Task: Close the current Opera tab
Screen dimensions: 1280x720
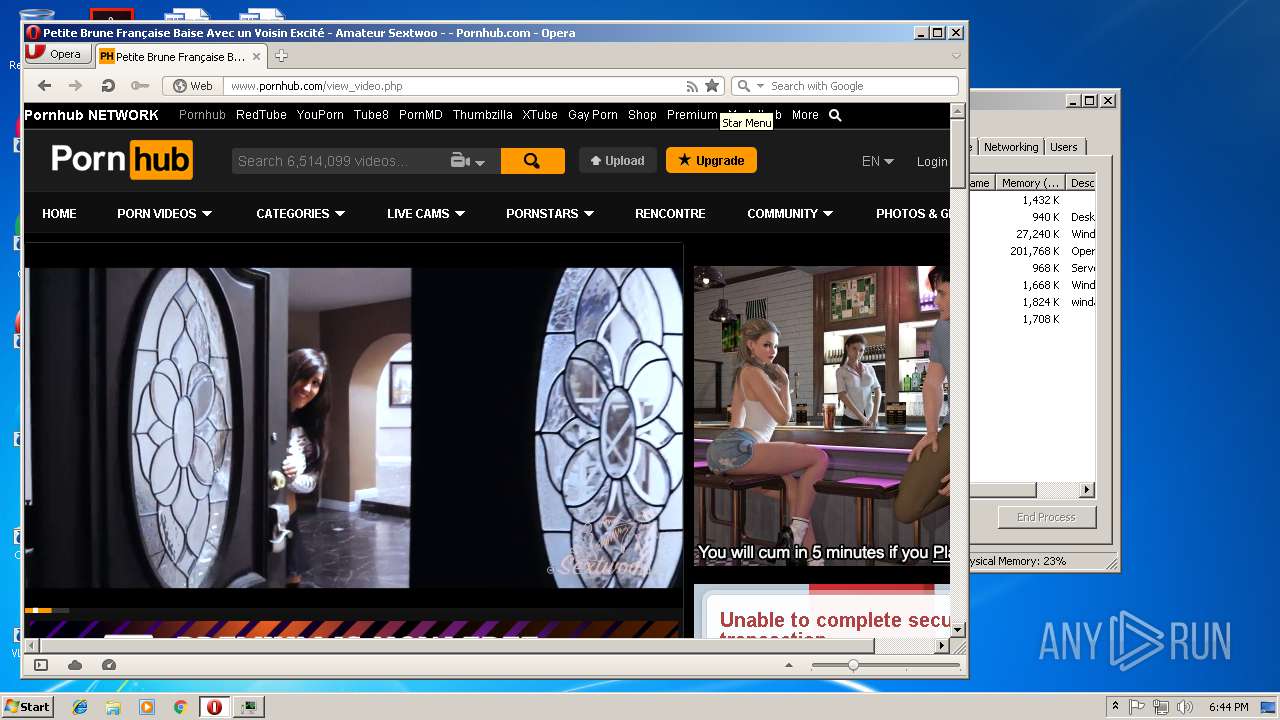Action: point(256,57)
